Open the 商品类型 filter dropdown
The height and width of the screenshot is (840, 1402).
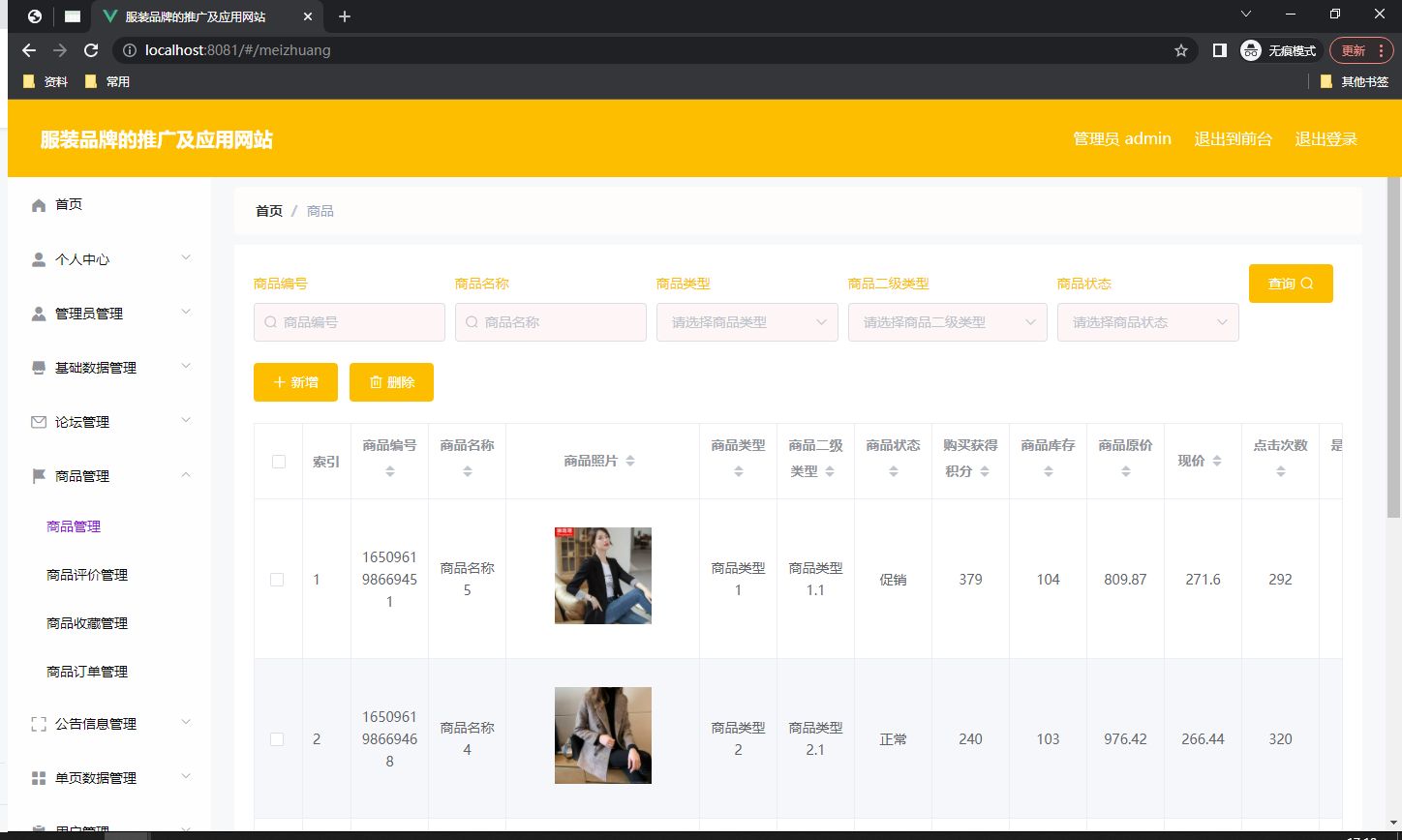pyautogui.click(x=747, y=322)
